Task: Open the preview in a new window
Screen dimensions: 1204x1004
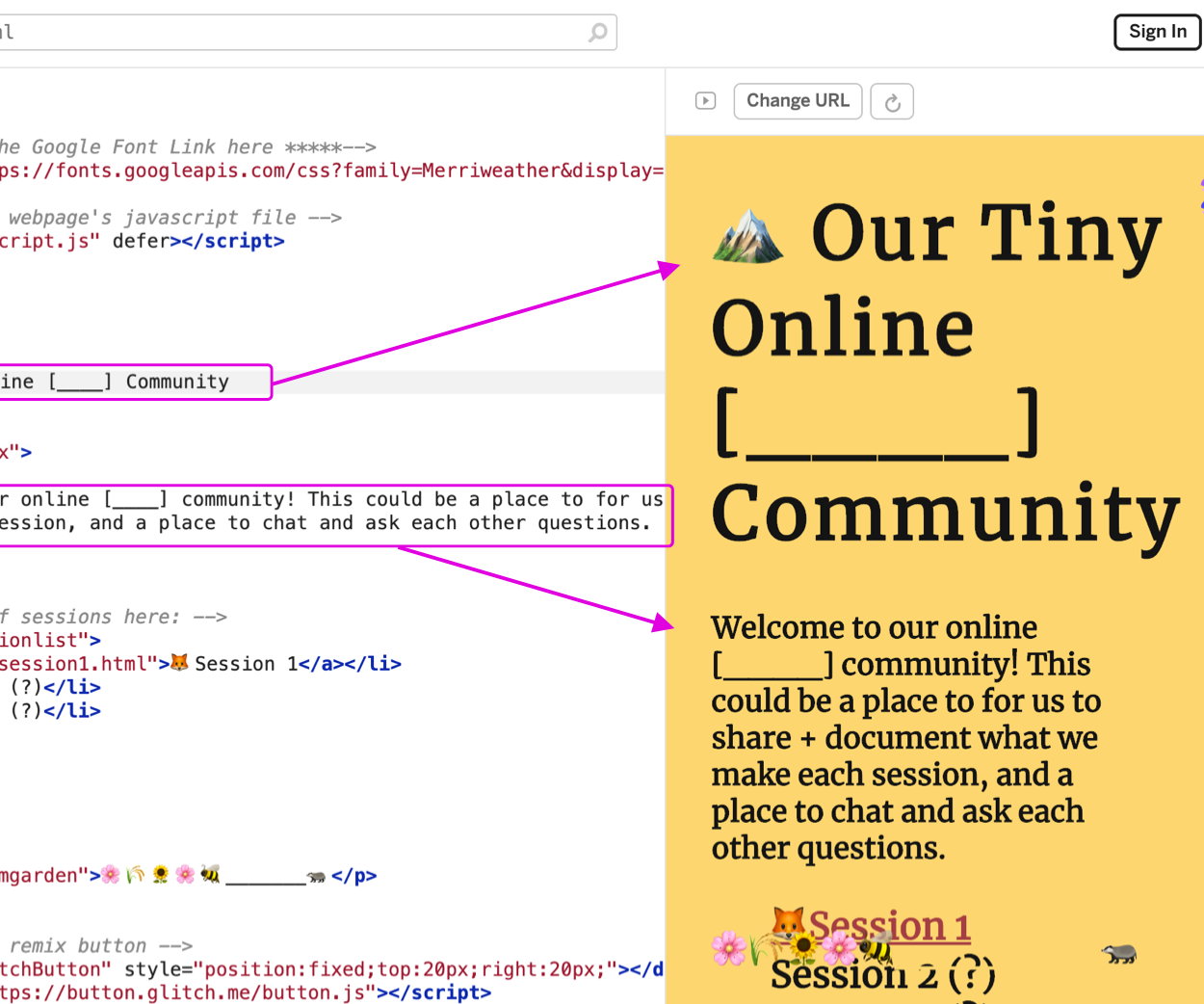Action: [705, 100]
